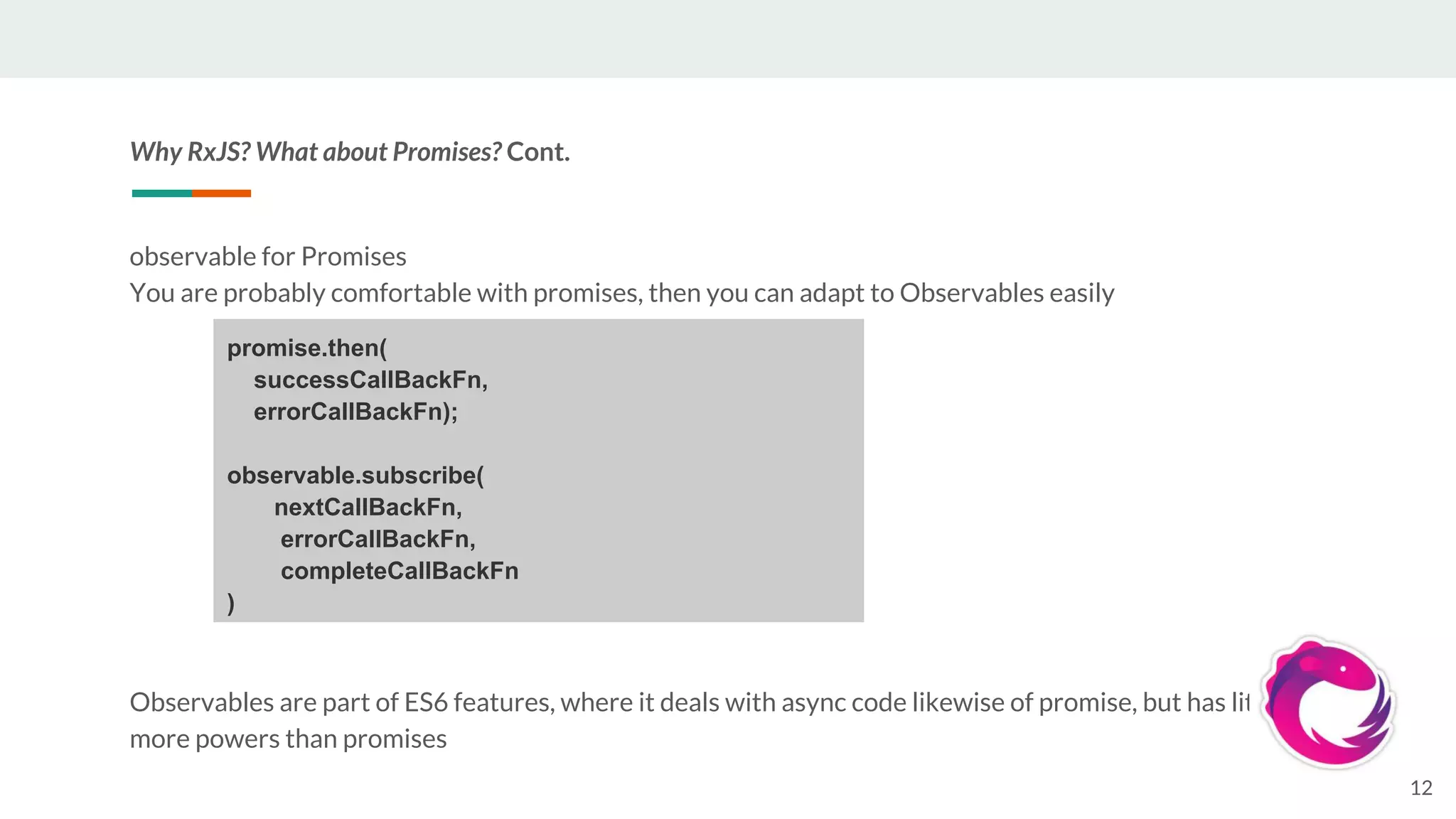Click 'errorCallBackFn);' in the promise code

point(355,412)
